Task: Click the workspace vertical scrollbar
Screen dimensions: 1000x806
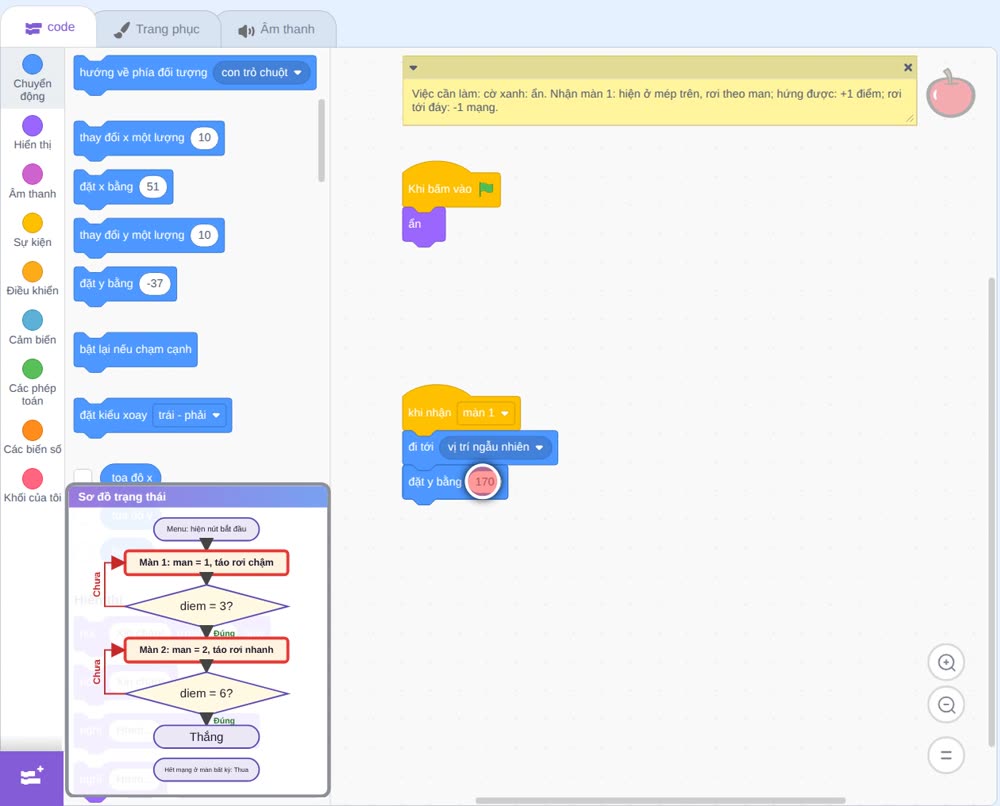Action: pos(992,511)
